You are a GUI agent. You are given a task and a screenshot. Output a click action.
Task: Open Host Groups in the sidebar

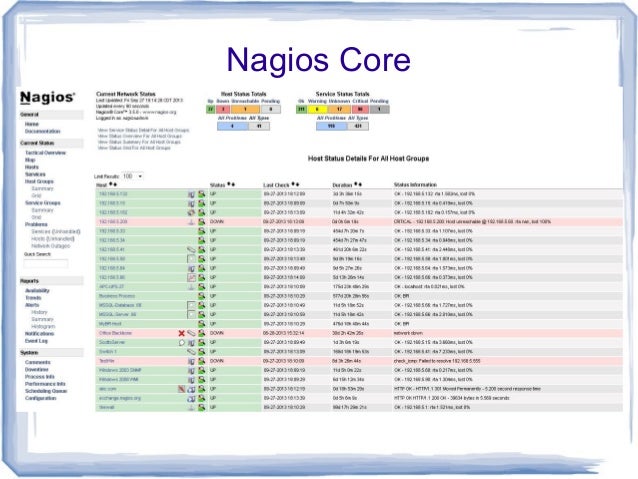tap(39, 182)
